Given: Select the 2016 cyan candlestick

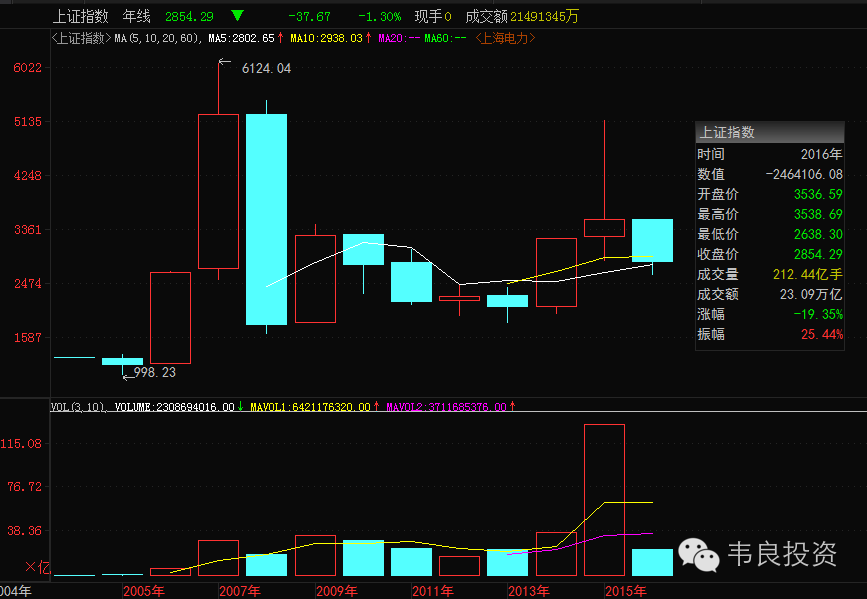Looking at the screenshot, I should (652, 240).
